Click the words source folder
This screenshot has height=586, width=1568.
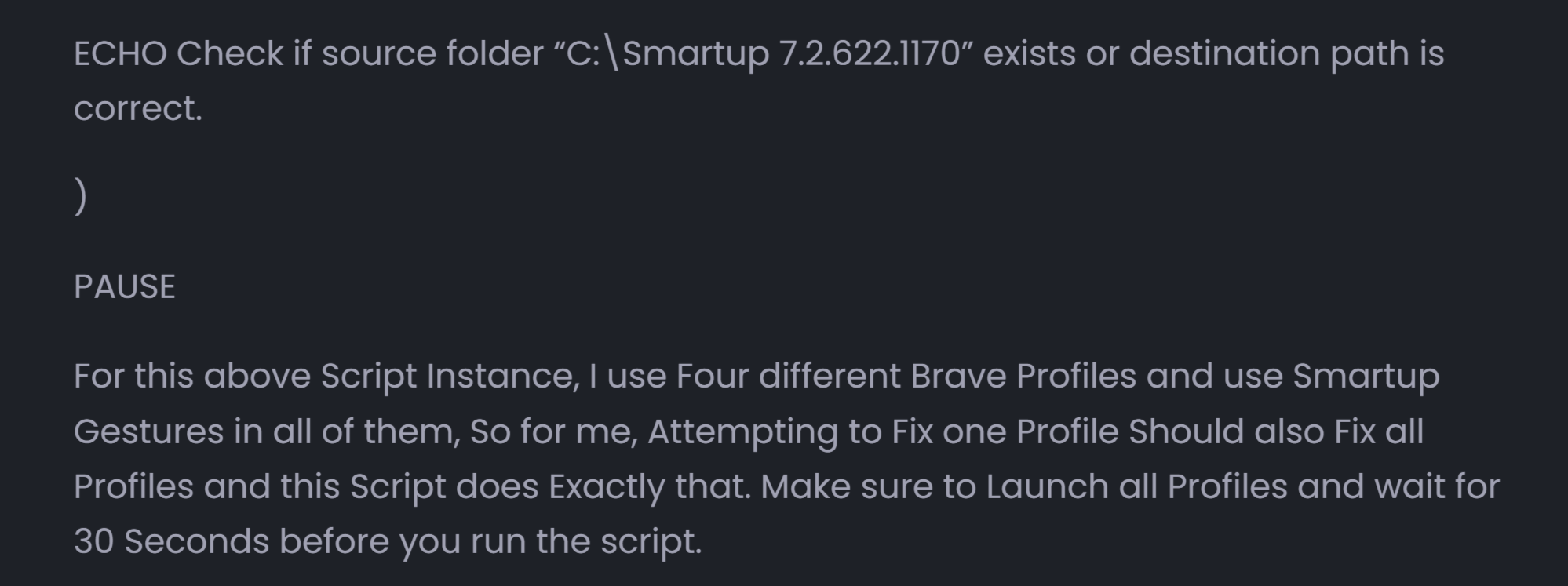pyautogui.click(x=432, y=54)
